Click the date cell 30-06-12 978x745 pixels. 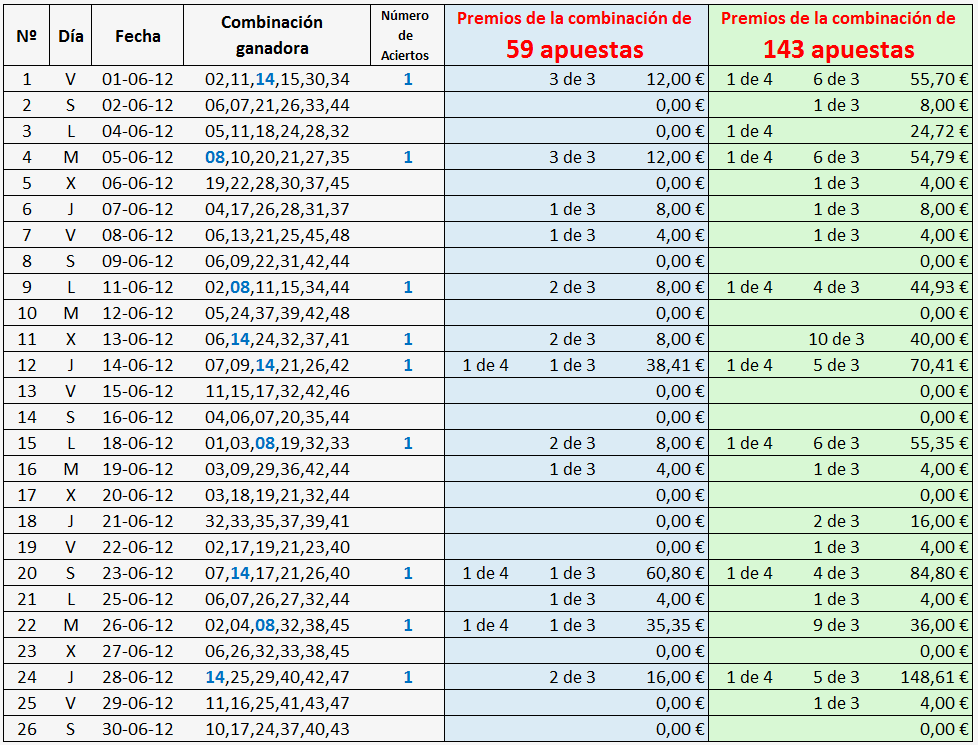click(137, 729)
